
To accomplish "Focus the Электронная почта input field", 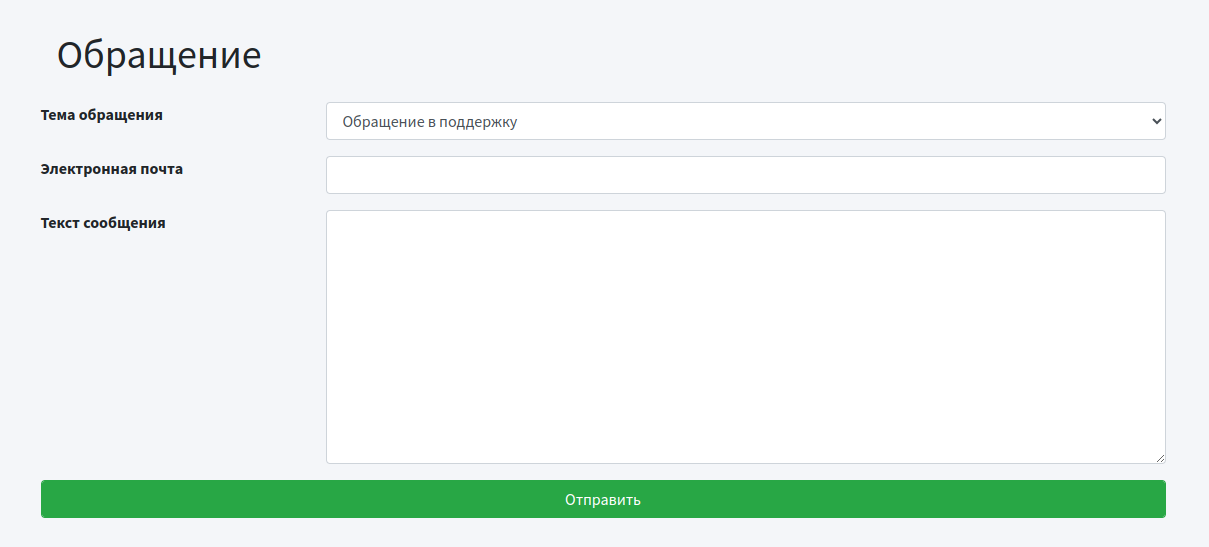I will coord(745,175).
